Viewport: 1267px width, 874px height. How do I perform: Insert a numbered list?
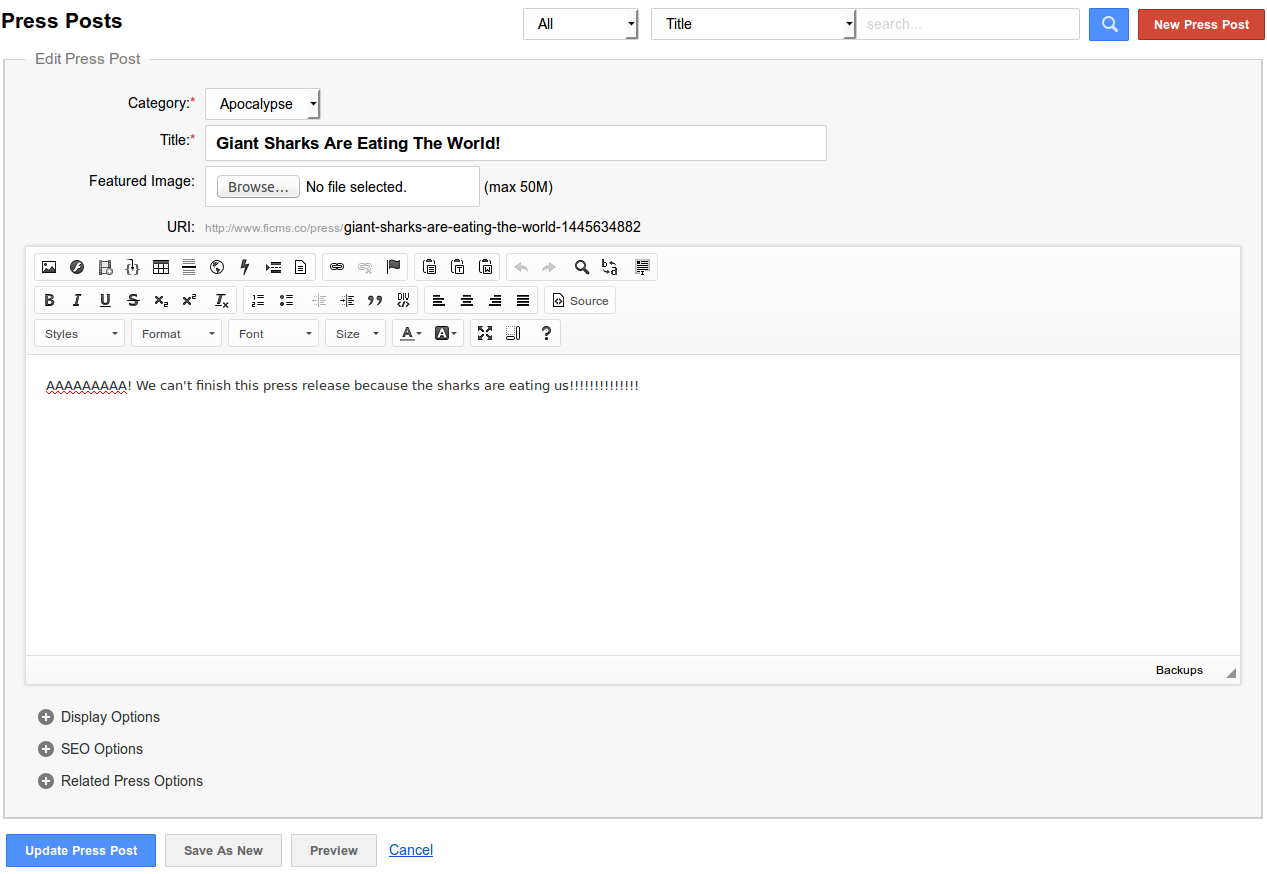tap(258, 300)
